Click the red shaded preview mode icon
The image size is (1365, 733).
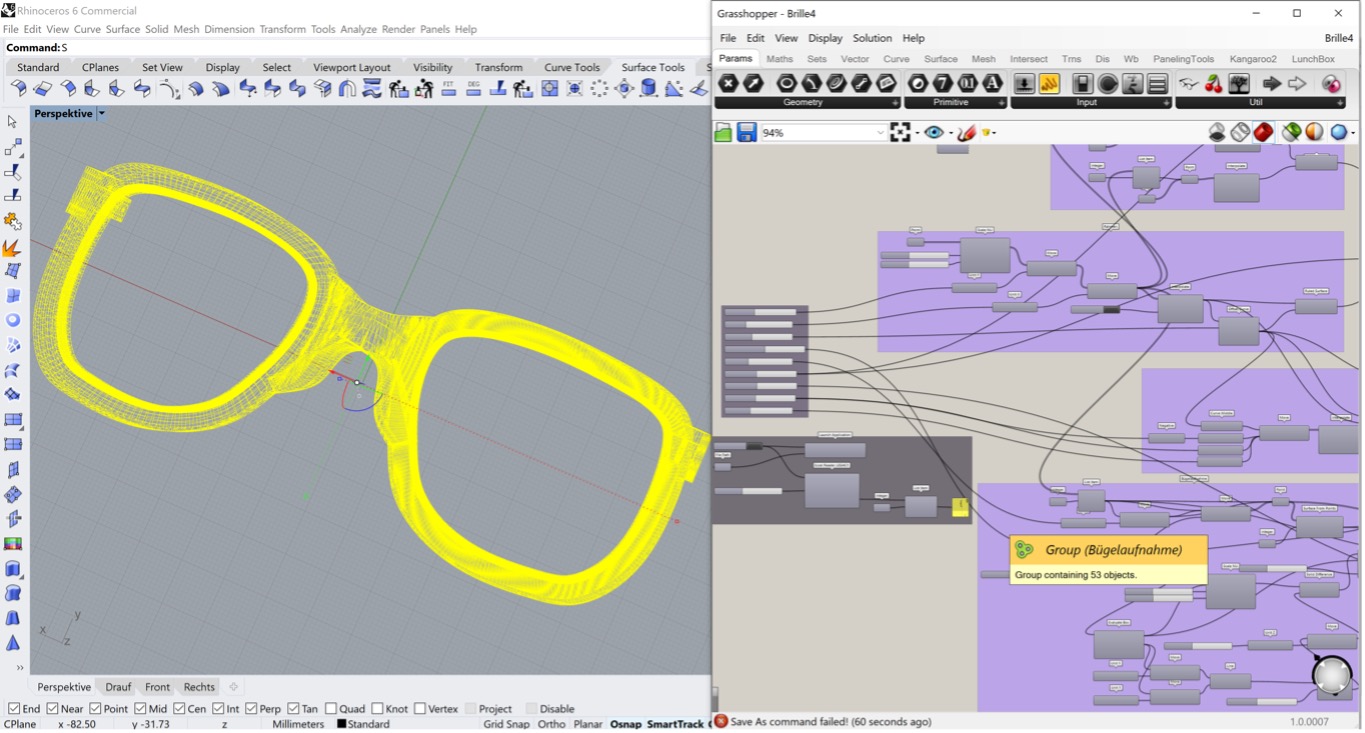[1264, 132]
